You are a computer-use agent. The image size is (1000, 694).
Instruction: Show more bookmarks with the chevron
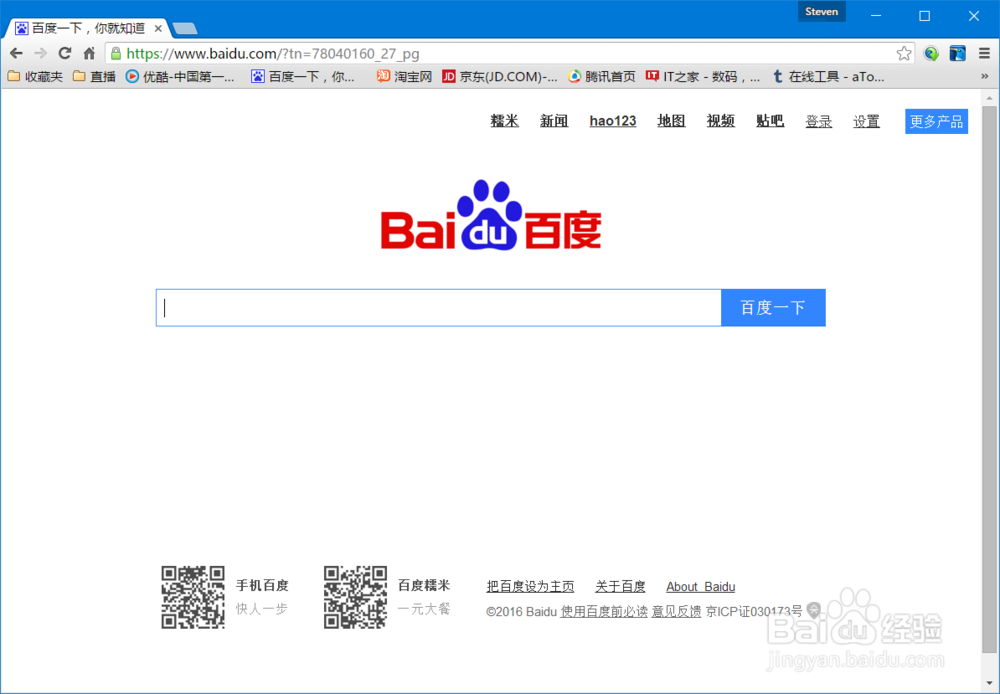(984, 77)
